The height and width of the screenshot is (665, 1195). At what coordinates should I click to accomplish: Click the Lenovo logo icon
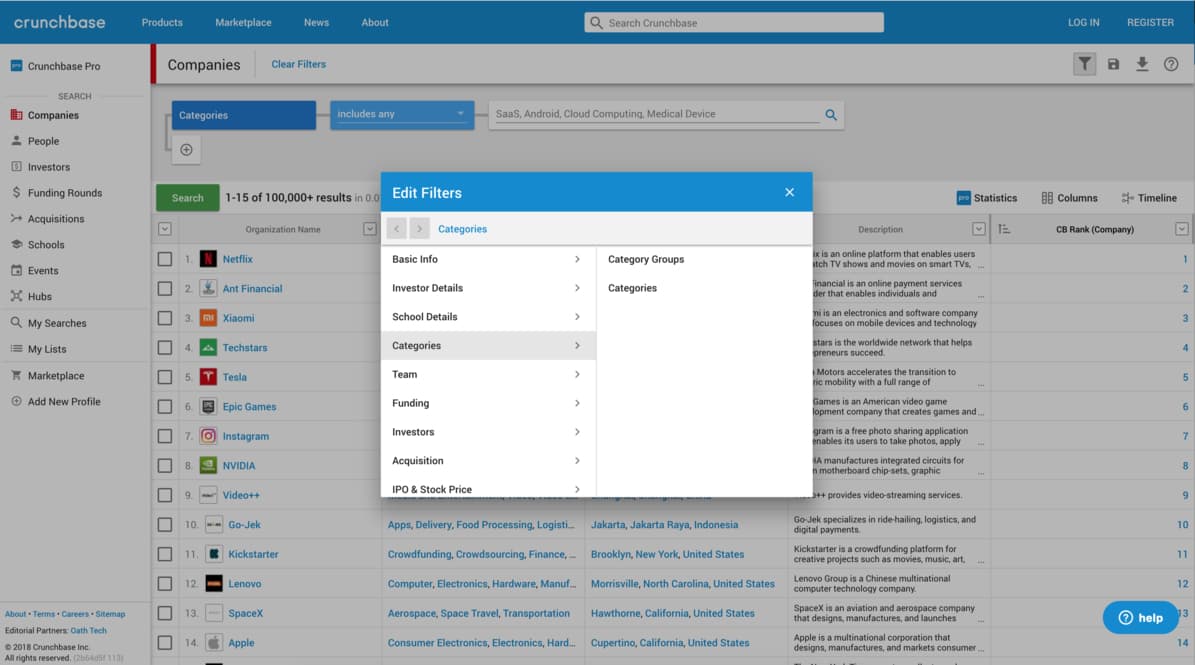(214, 583)
